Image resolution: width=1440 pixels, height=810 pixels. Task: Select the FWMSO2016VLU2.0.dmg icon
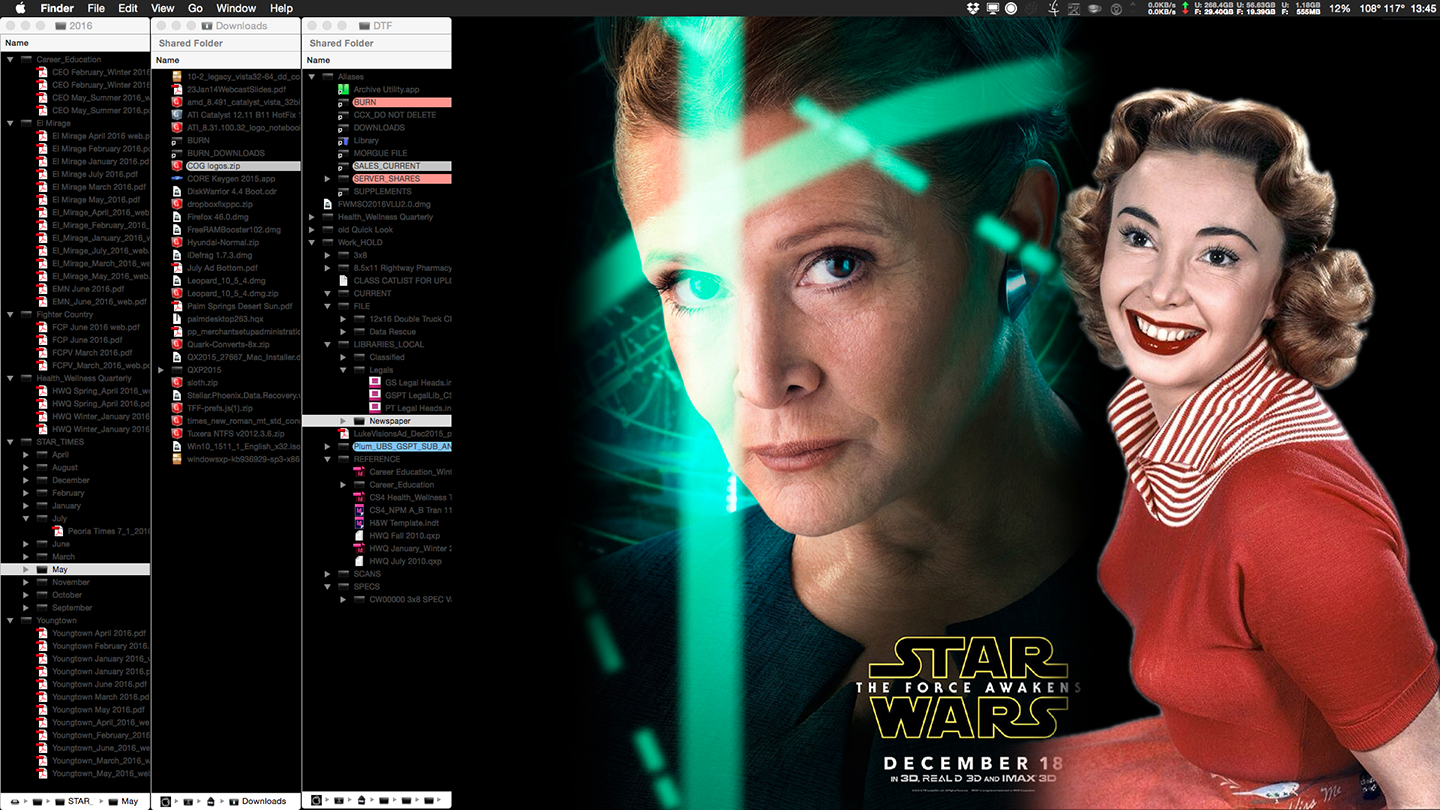[x=327, y=204]
